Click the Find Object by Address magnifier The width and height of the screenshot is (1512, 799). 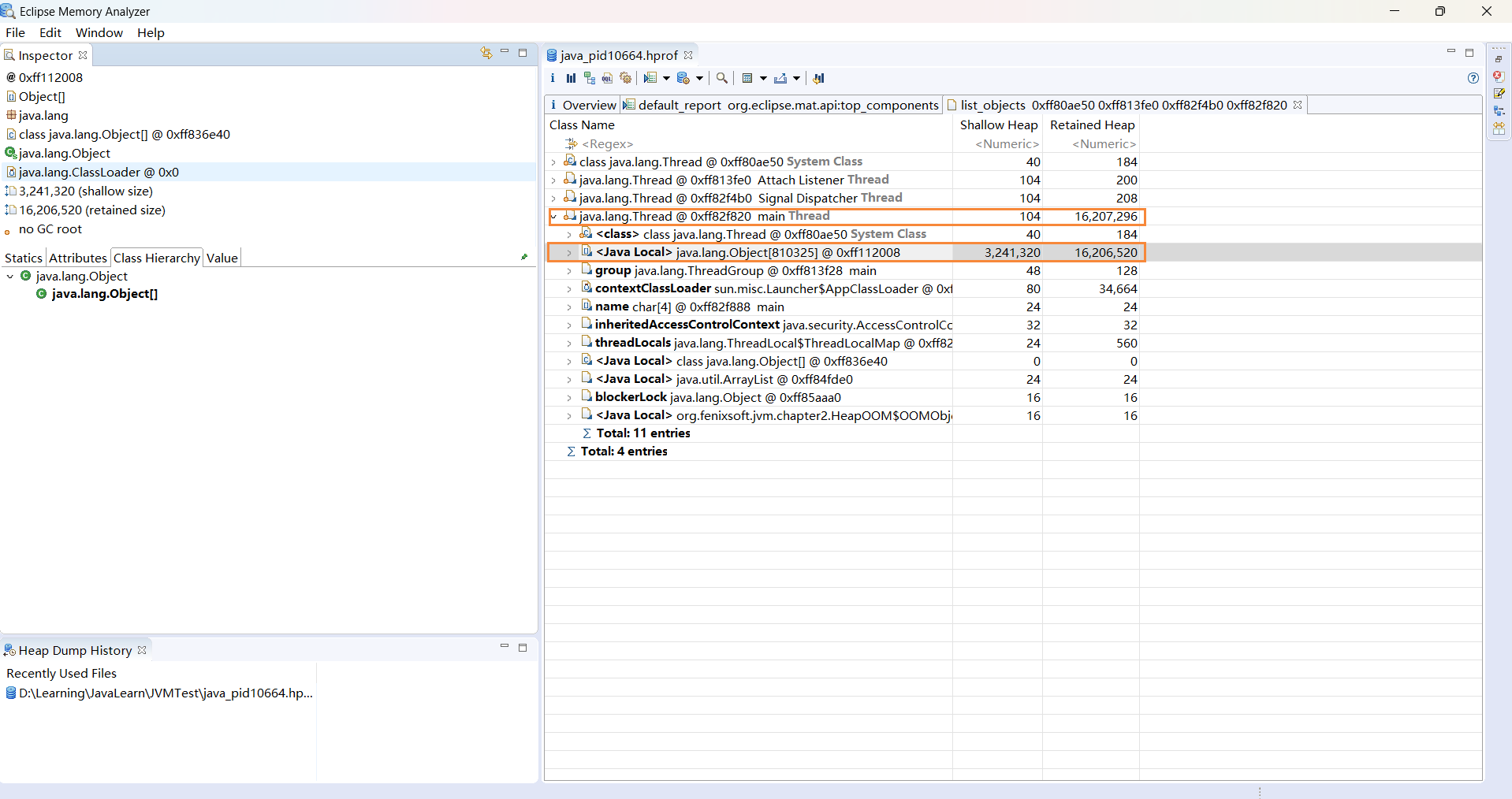721,78
